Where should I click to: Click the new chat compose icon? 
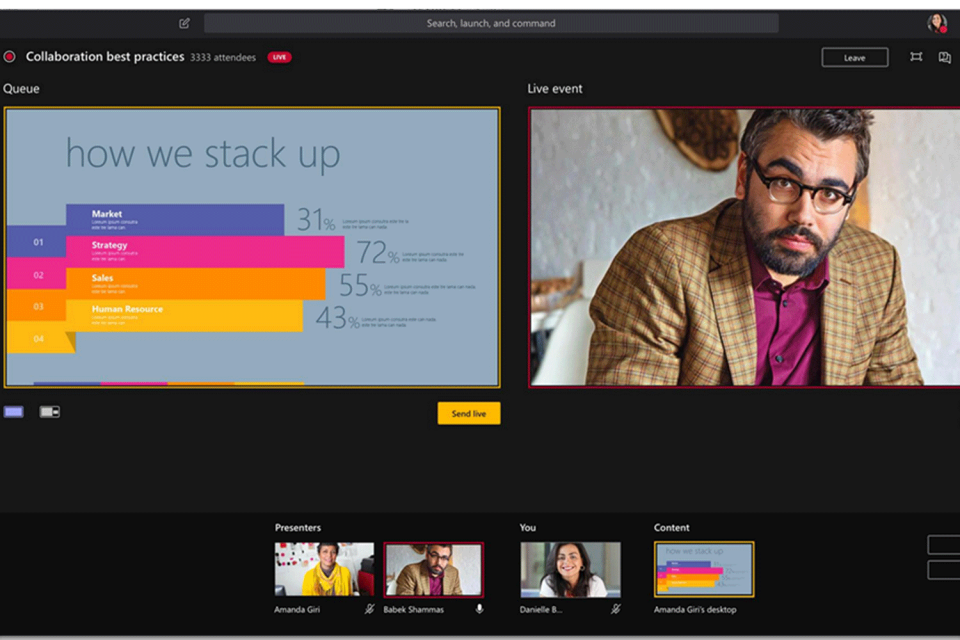click(x=184, y=23)
